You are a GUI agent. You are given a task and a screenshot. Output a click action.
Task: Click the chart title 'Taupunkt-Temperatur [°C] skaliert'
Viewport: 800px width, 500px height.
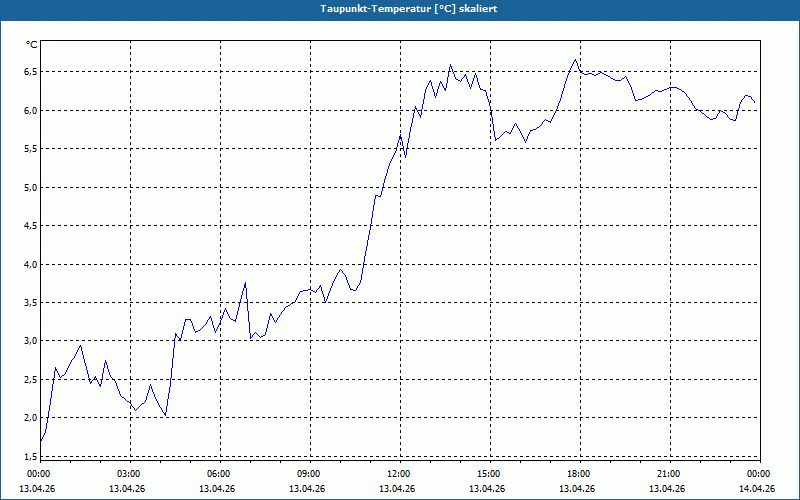click(409, 9)
